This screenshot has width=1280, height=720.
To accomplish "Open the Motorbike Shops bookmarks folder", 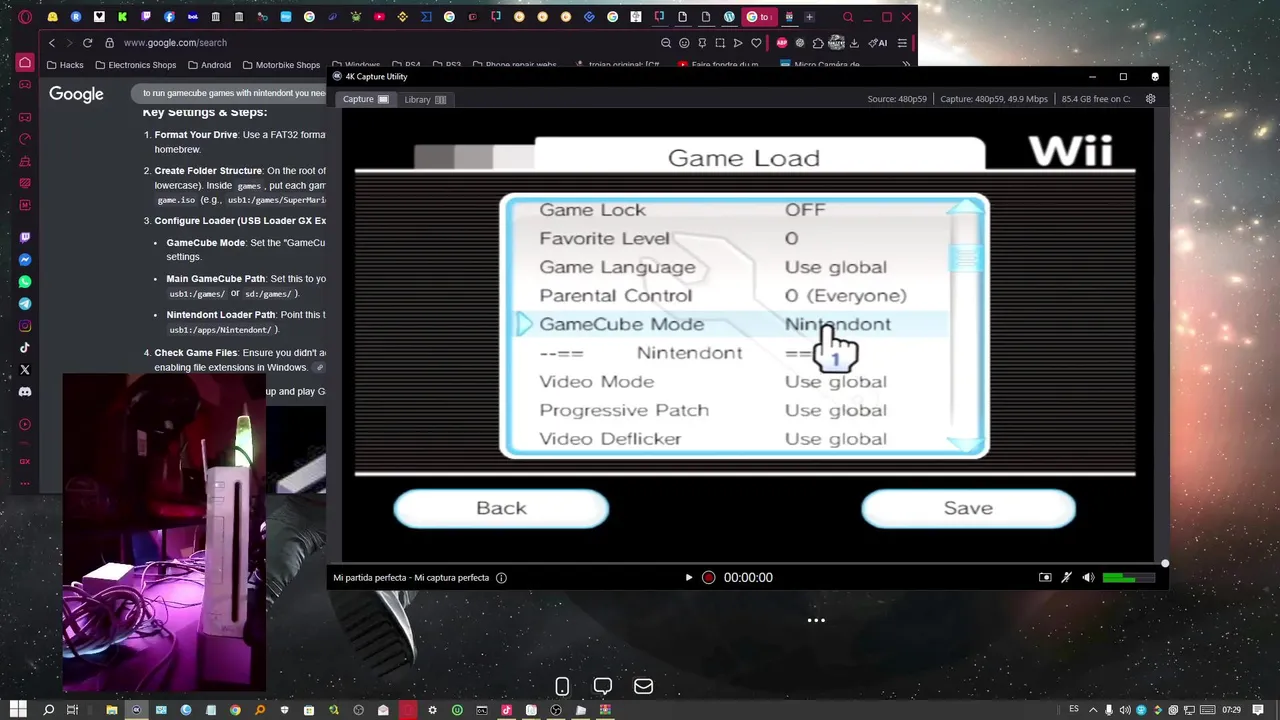I will (x=281, y=65).
